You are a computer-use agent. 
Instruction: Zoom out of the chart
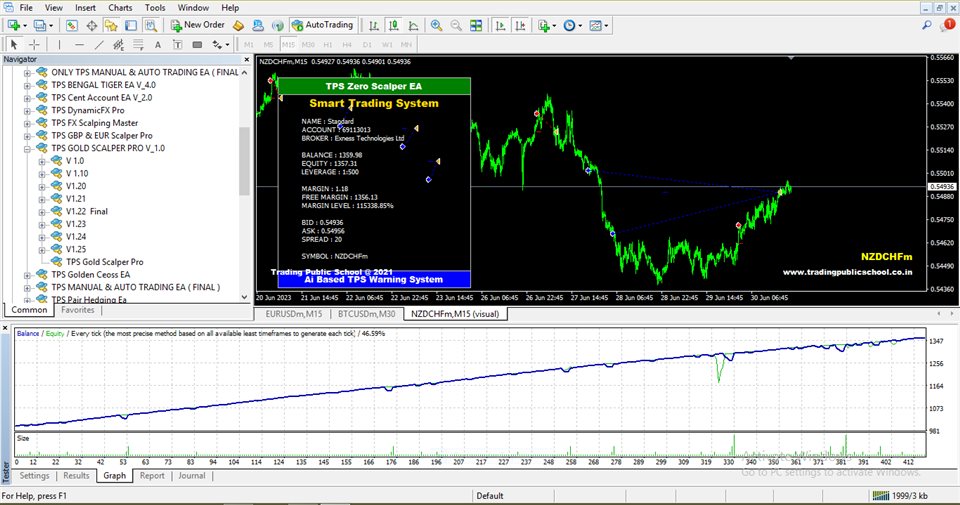pos(456,25)
